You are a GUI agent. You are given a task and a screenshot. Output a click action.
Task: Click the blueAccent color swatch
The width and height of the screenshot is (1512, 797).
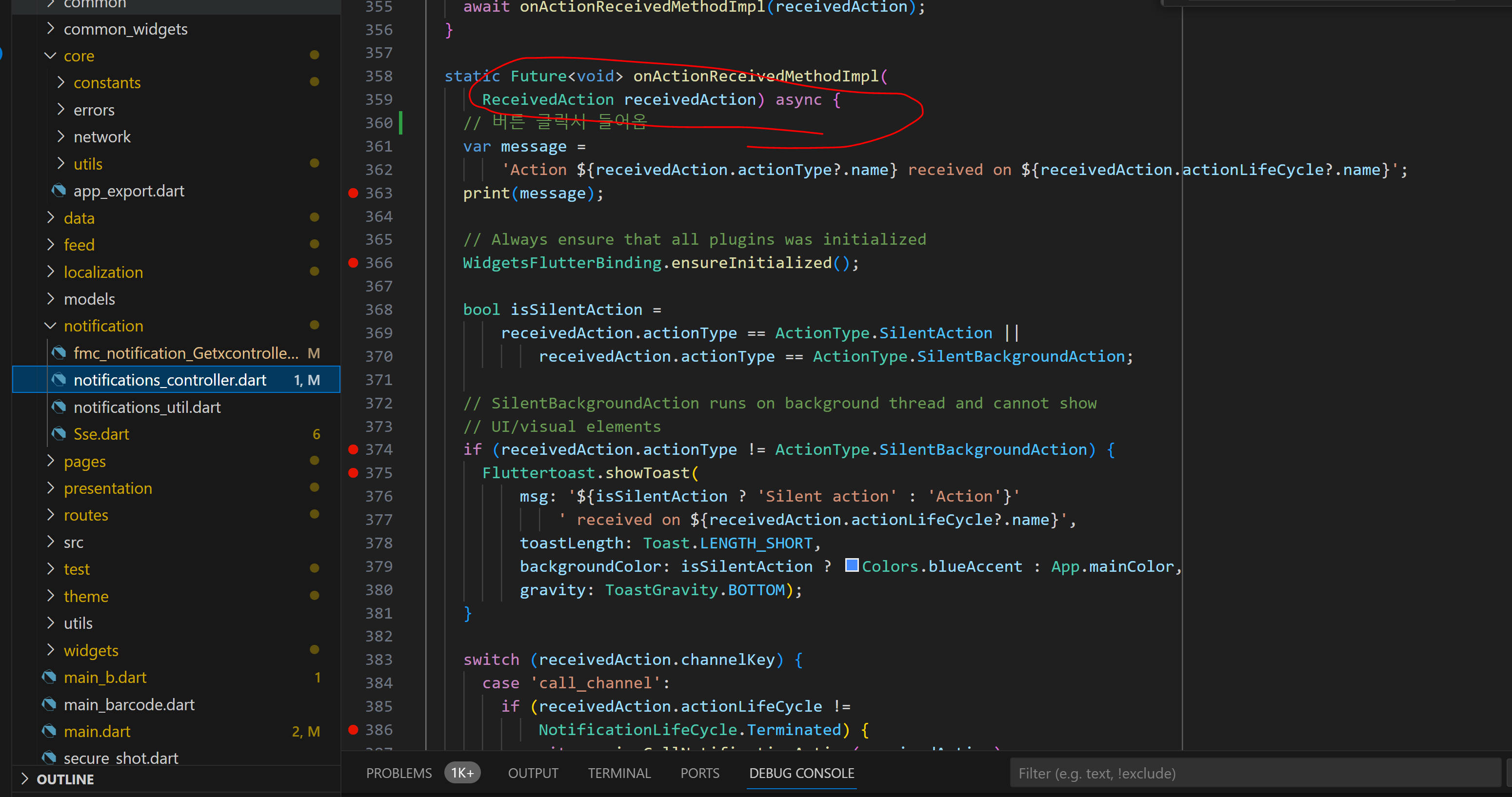click(x=852, y=565)
